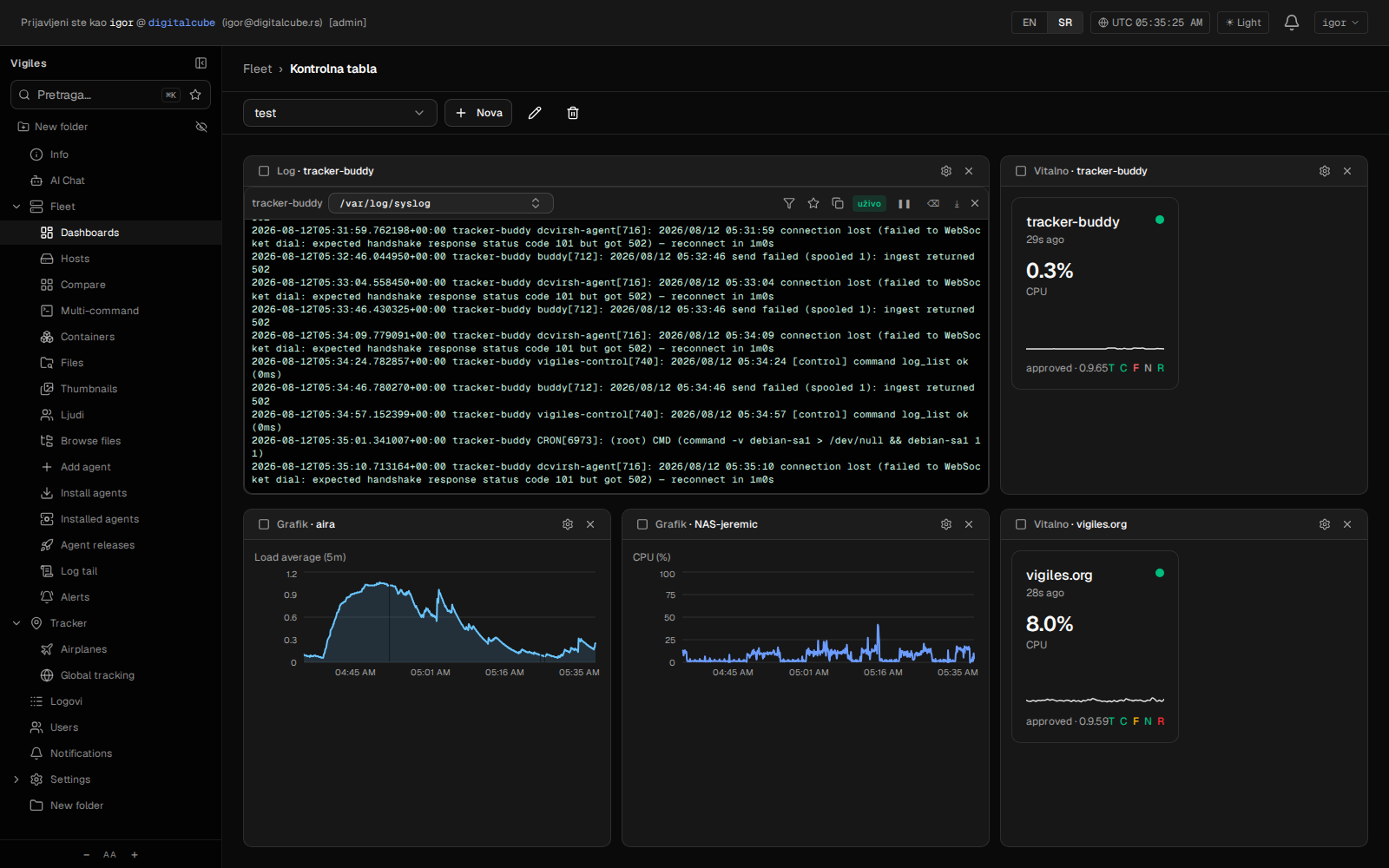Open the /var/log/syslog file selector

pyautogui.click(x=441, y=203)
